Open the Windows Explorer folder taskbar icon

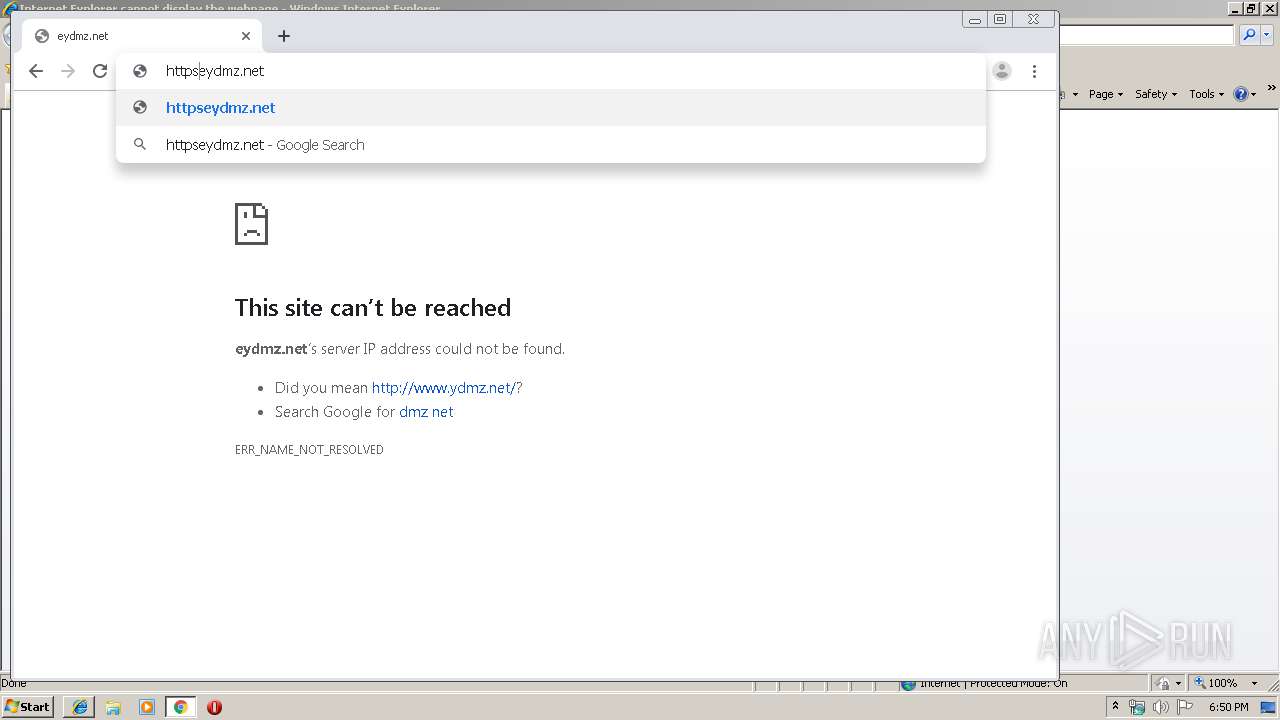click(113, 707)
